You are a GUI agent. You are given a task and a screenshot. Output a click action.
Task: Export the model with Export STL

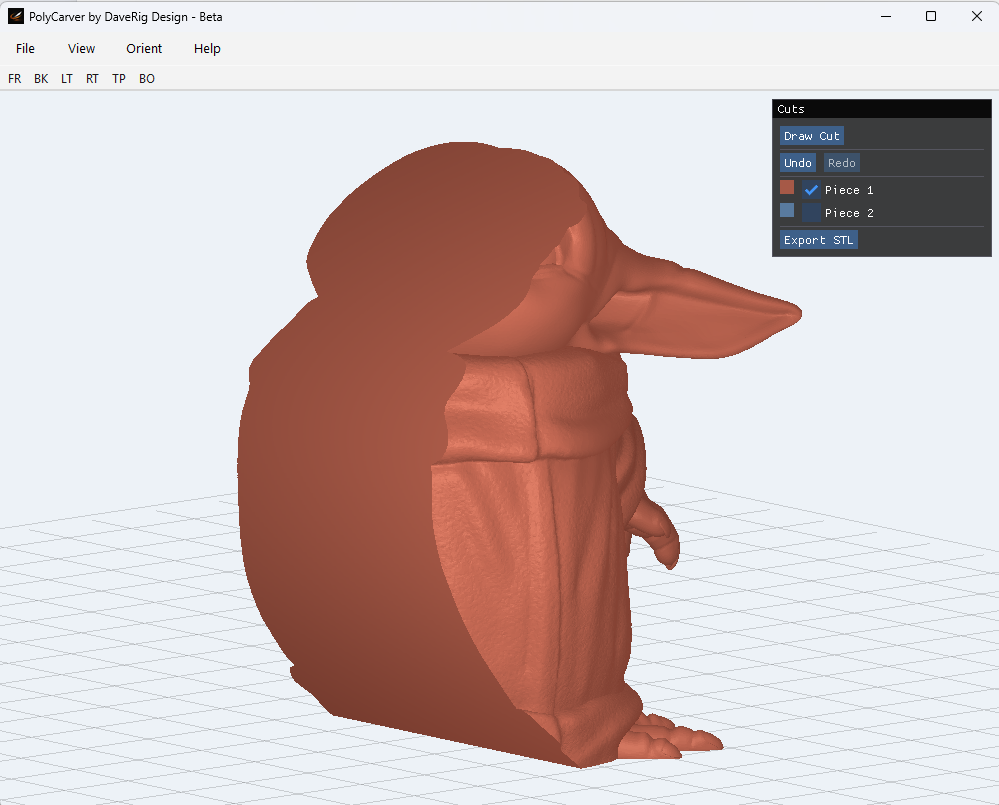tap(819, 239)
